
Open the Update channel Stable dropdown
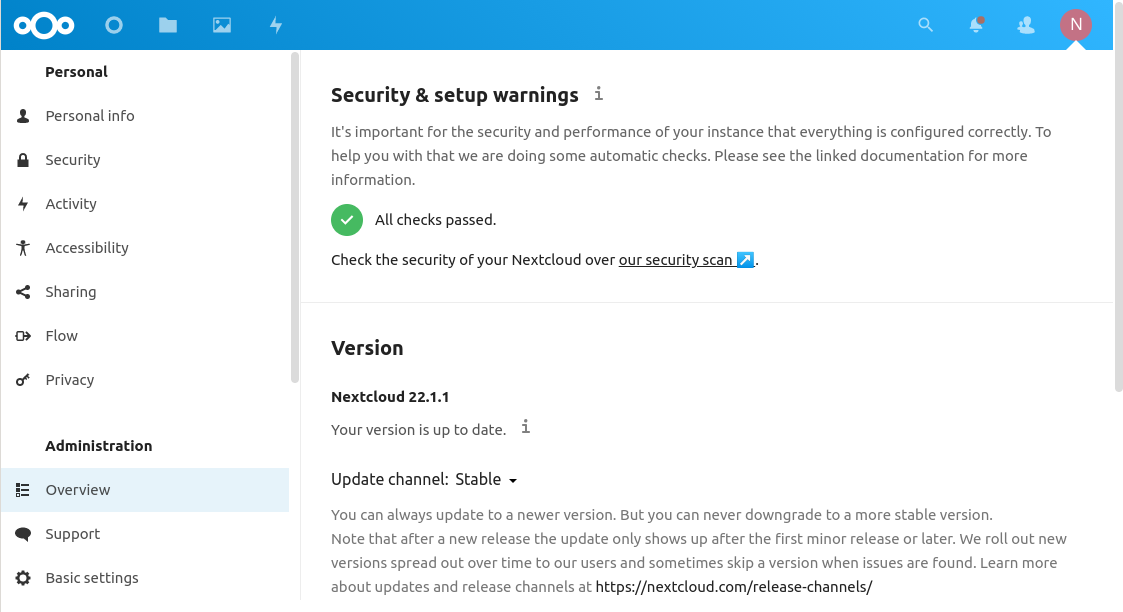[x=486, y=480]
